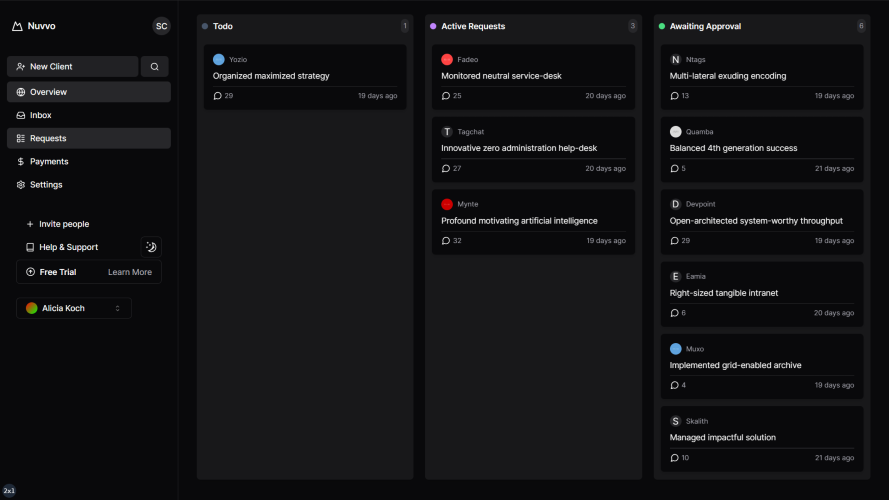This screenshot has width=889, height=500.
Task: Click the Nuvvo logo icon
Action: click(x=17, y=26)
